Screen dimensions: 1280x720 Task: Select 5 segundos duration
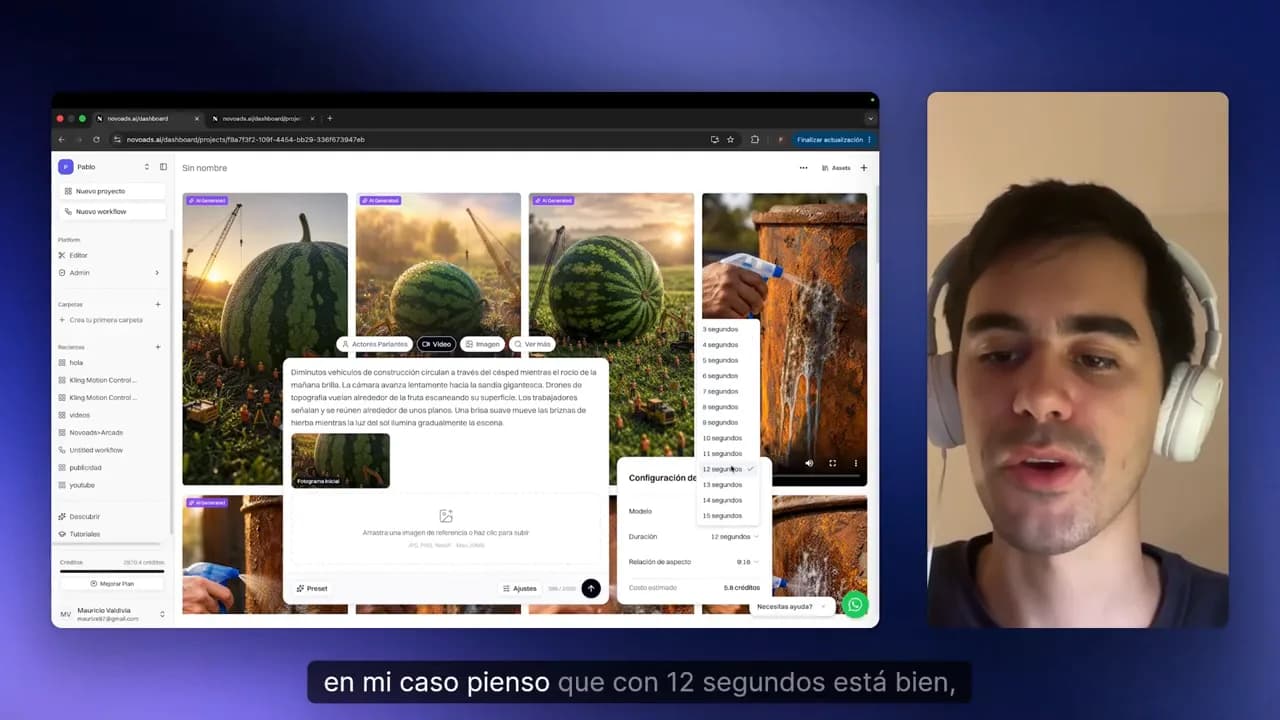point(728,360)
